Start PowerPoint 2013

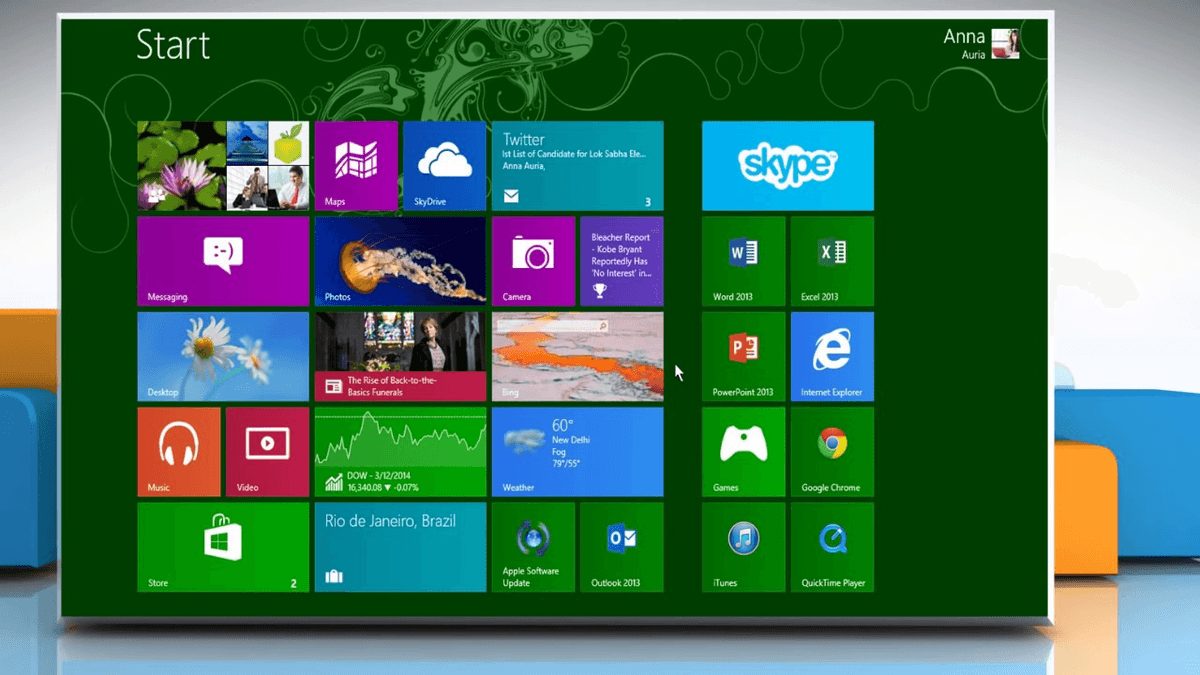point(743,356)
